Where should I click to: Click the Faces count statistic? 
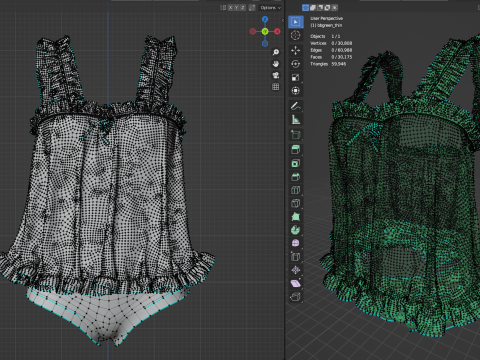(x=331, y=57)
